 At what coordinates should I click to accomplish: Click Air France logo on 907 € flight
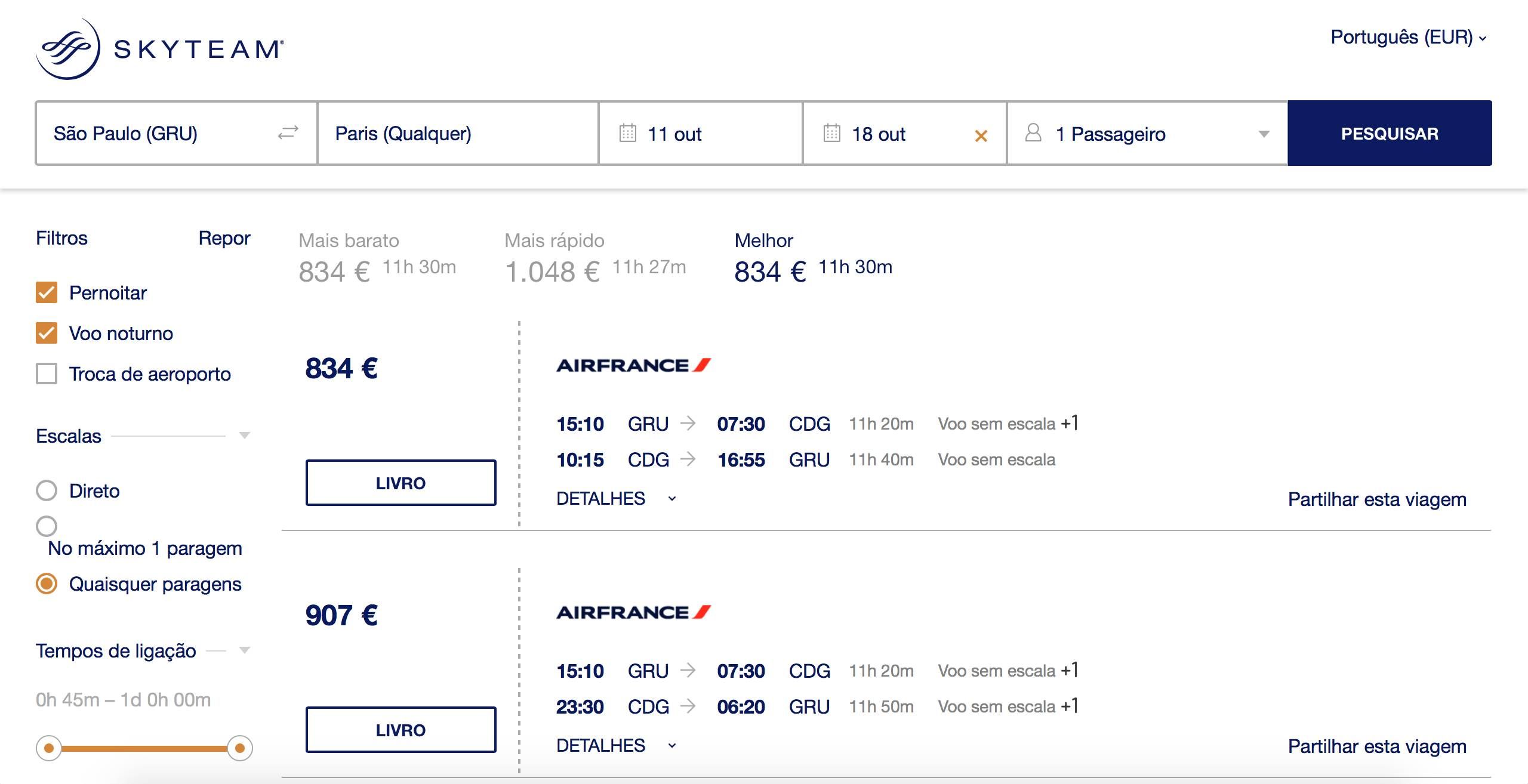(x=634, y=612)
